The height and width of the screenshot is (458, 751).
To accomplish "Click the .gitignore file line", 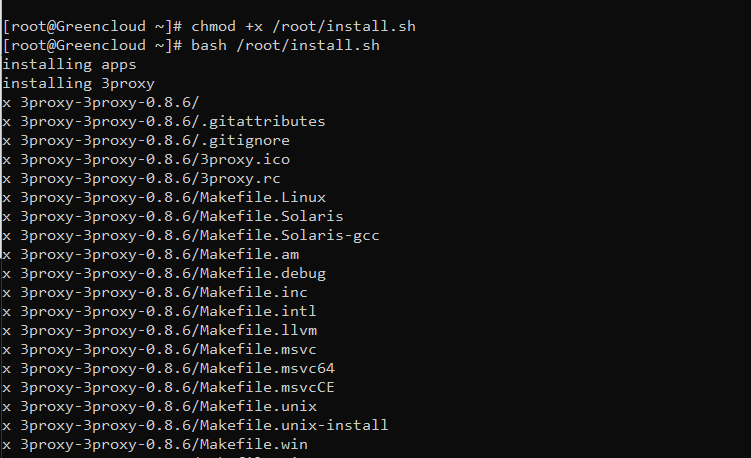I will [146, 140].
